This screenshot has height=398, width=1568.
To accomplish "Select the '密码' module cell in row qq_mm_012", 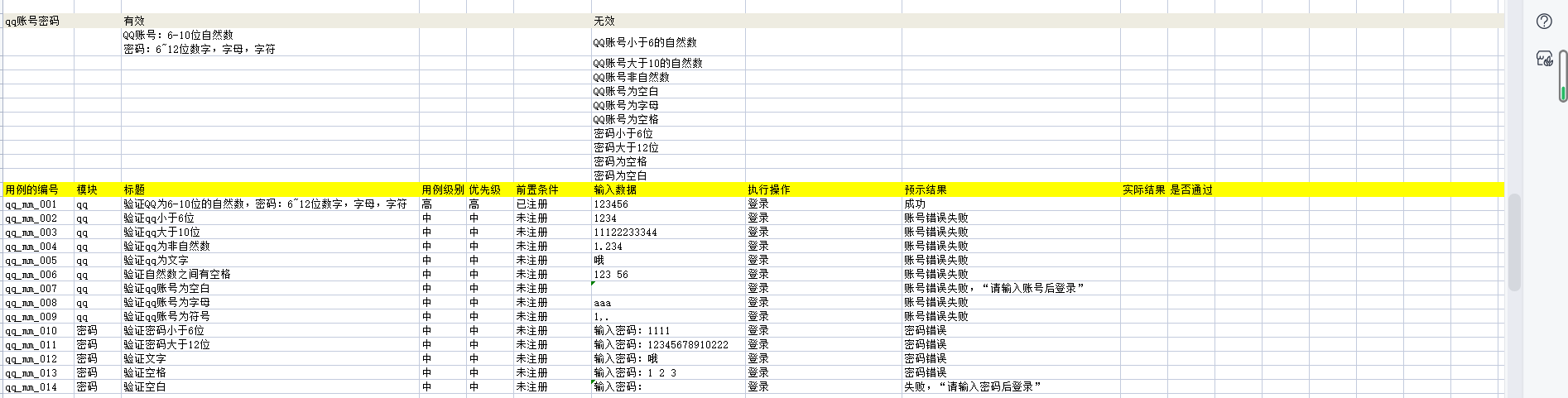I will [x=98, y=358].
